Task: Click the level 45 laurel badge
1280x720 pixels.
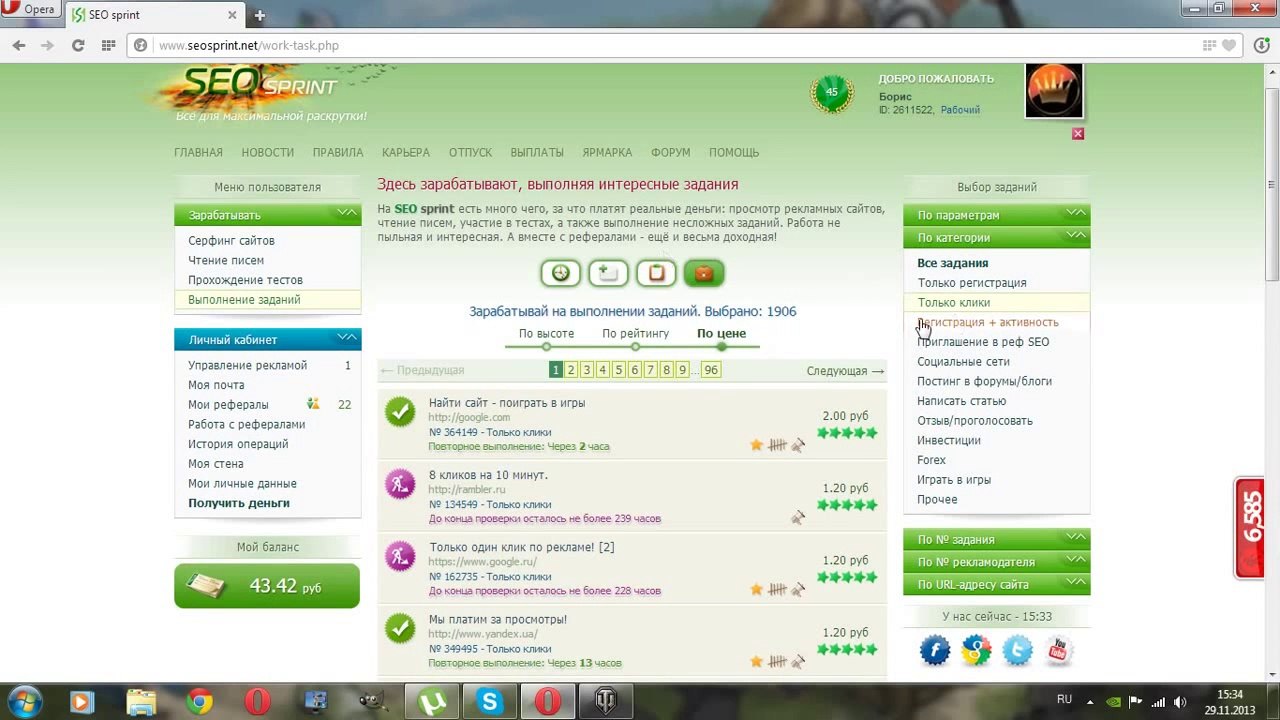Action: (x=832, y=94)
